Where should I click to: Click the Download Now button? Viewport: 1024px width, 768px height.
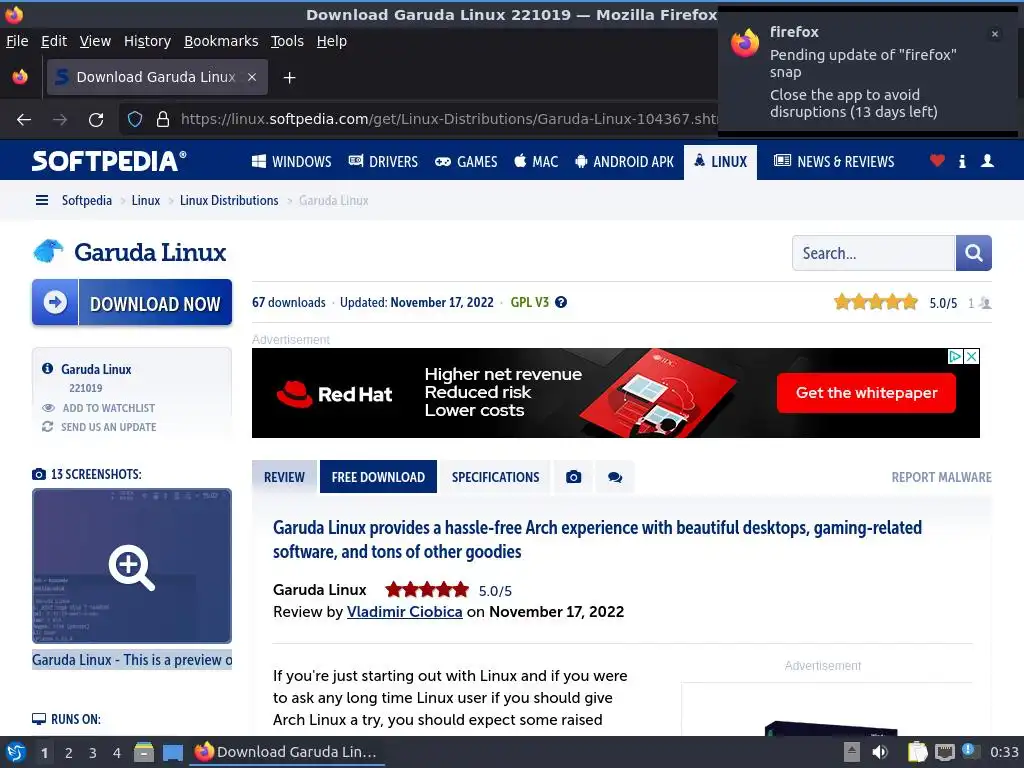tap(132, 302)
